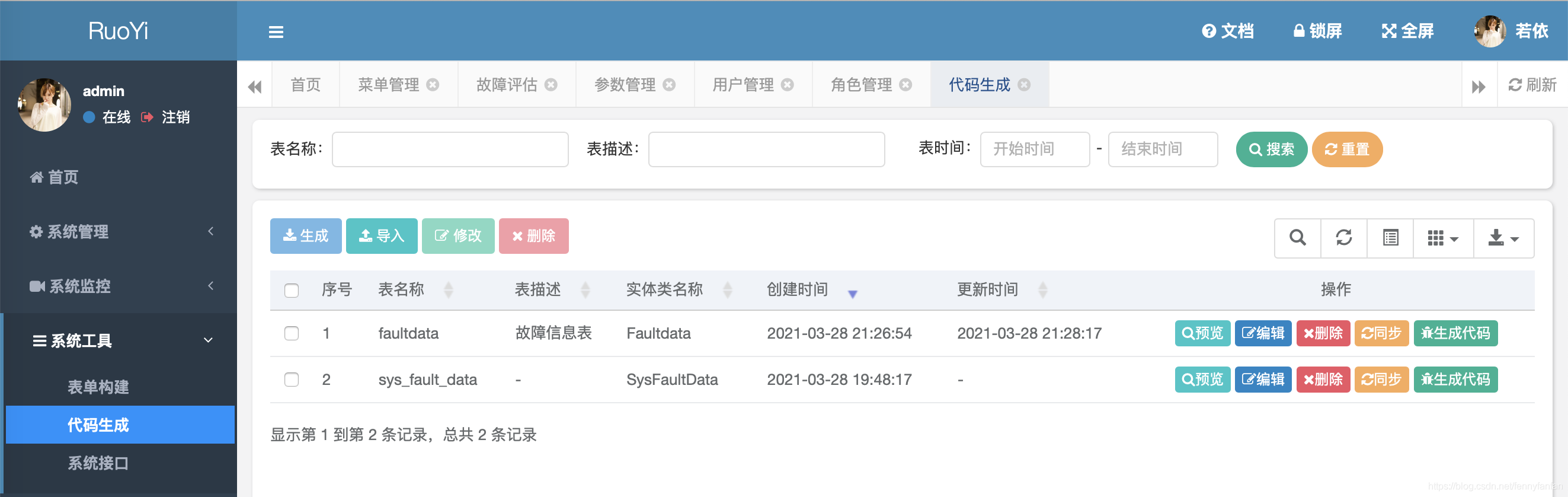Screen dimensions: 1568x497
Task: Sort by 创建时间 column
Action: (812, 289)
